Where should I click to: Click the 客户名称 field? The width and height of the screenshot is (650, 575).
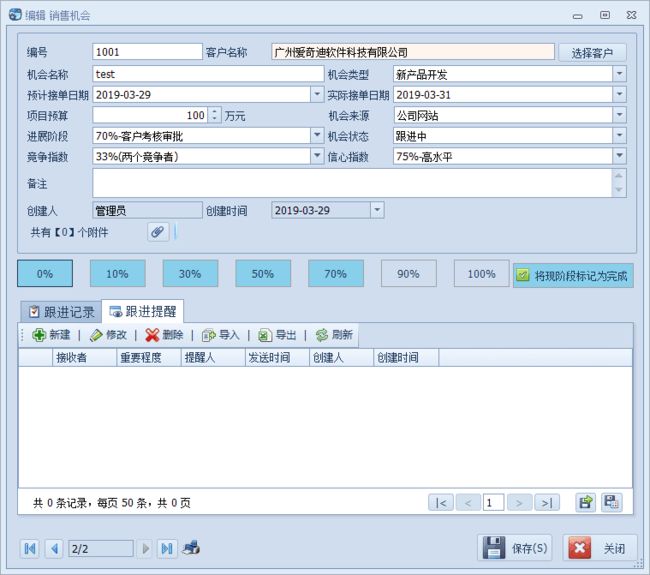coord(413,52)
